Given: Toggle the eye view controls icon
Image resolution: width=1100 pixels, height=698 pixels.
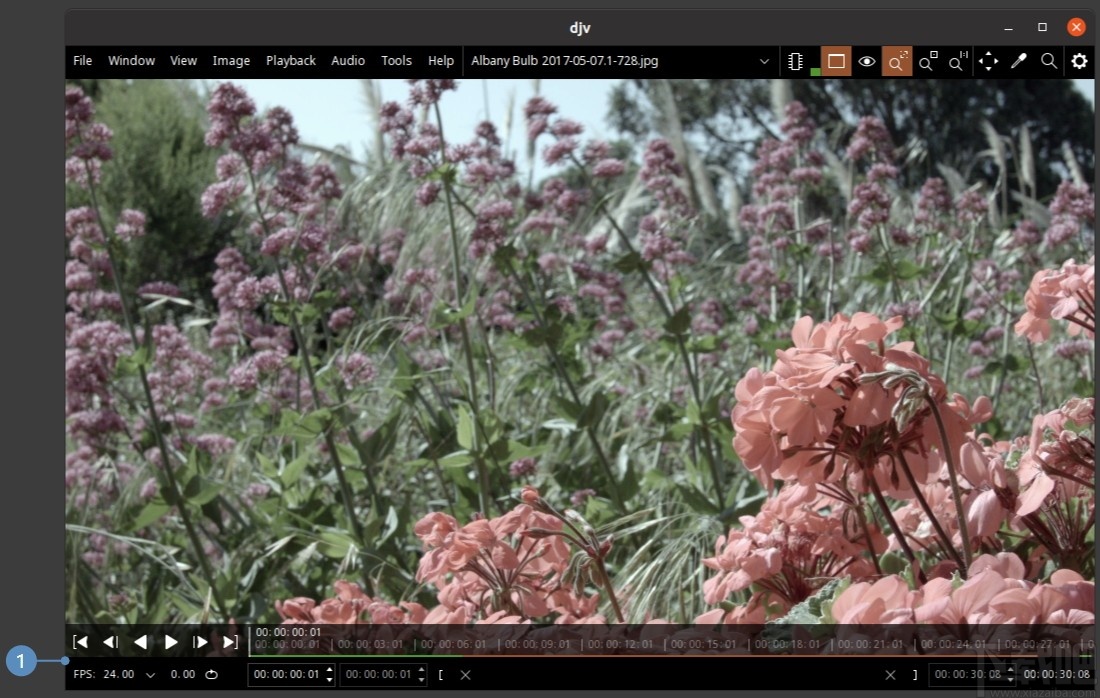Looking at the screenshot, I should click(x=866, y=62).
